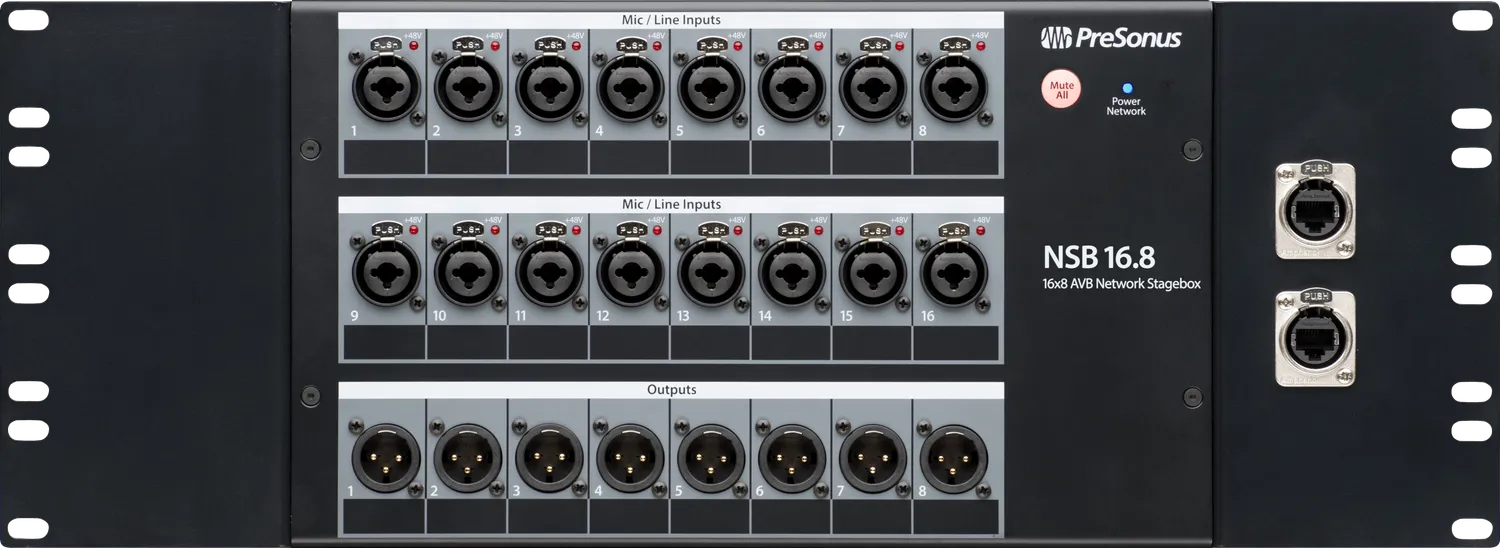The width and height of the screenshot is (1500, 548).
Task: Choose the input 15 combo jack
Action: (873, 273)
